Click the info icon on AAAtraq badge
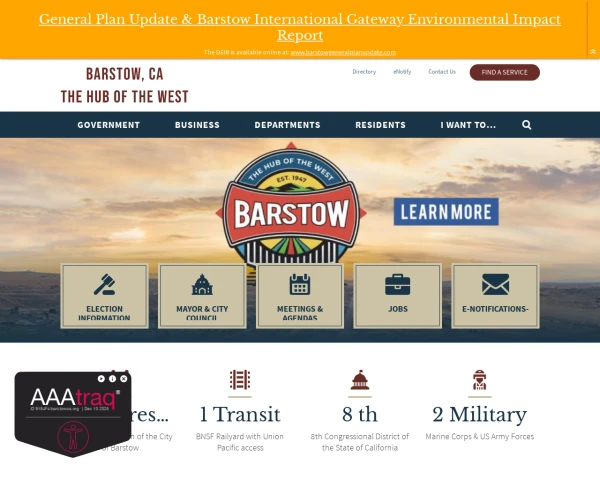 (112, 379)
